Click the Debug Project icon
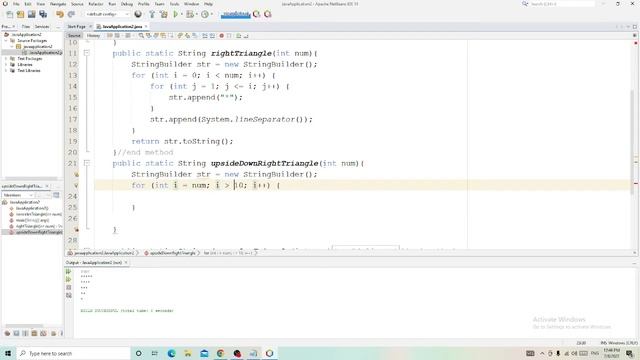Viewport: 640px width, 360px height. tap(190, 14)
